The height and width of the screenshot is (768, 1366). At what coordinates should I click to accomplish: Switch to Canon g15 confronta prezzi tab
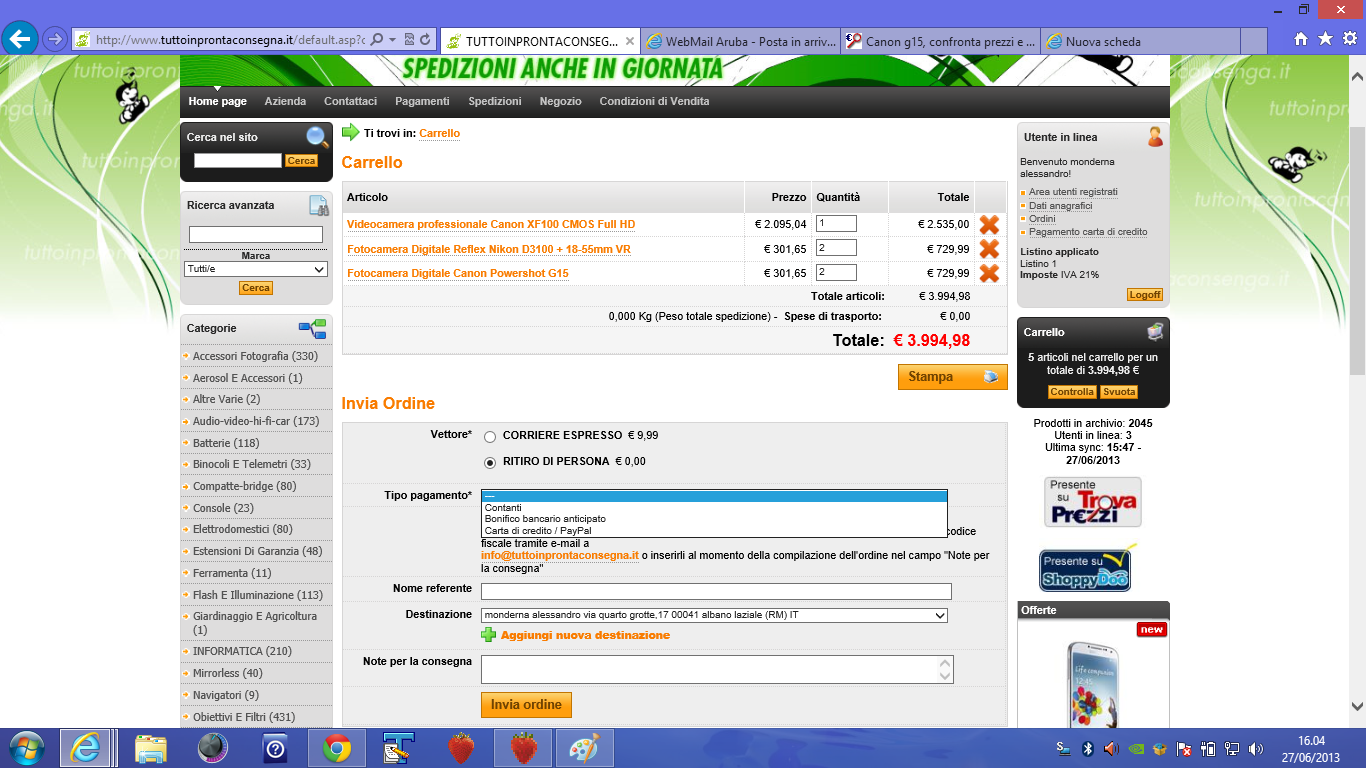click(x=940, y=41)
